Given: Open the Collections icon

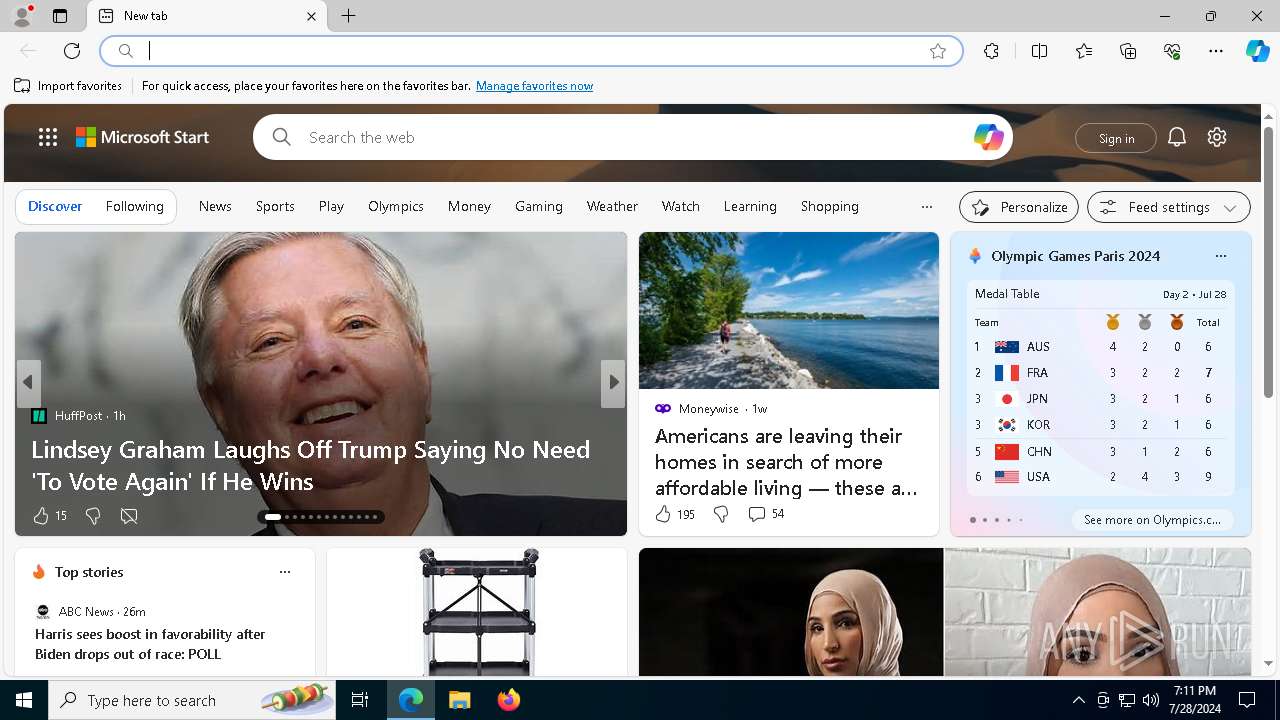Looking at the screenshot, I should tap(1128, 51).
